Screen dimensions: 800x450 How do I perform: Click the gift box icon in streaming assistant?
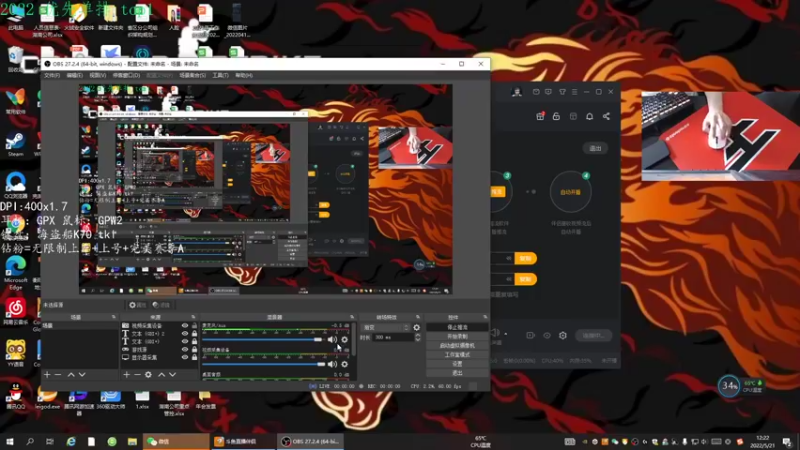(x=540, y=116)
